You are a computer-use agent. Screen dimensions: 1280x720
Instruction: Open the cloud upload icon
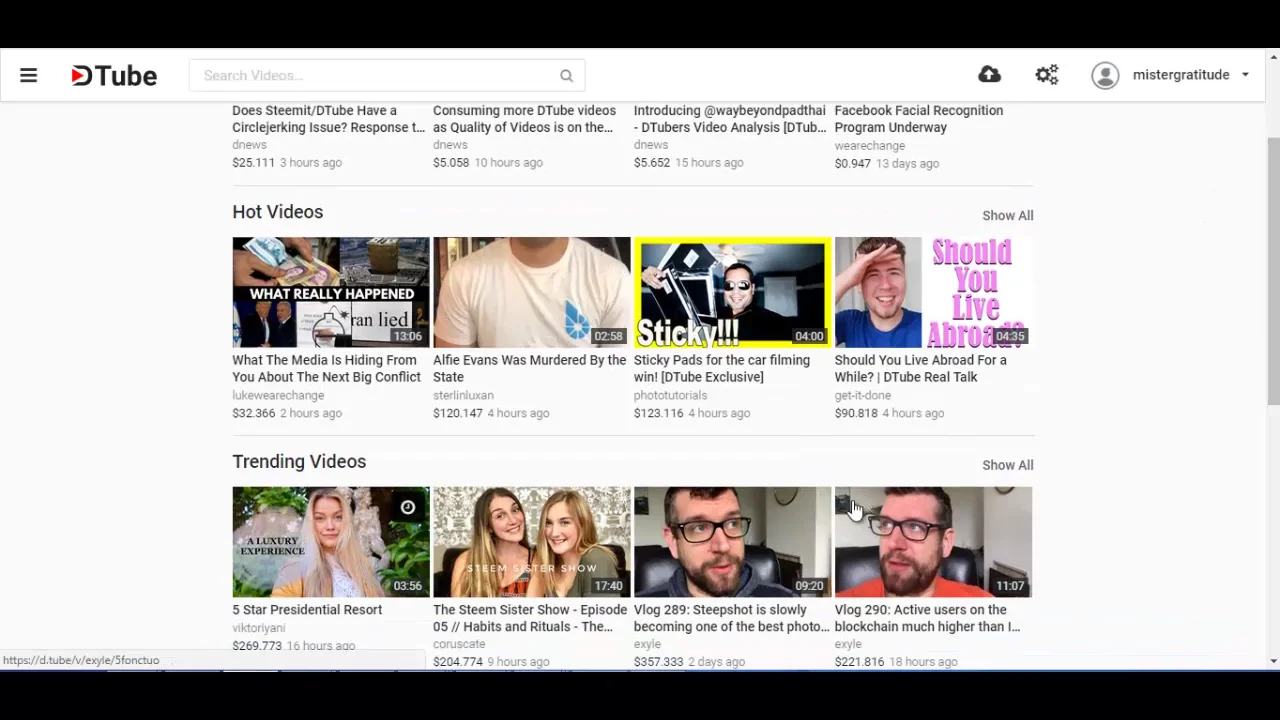click(989, 74)
